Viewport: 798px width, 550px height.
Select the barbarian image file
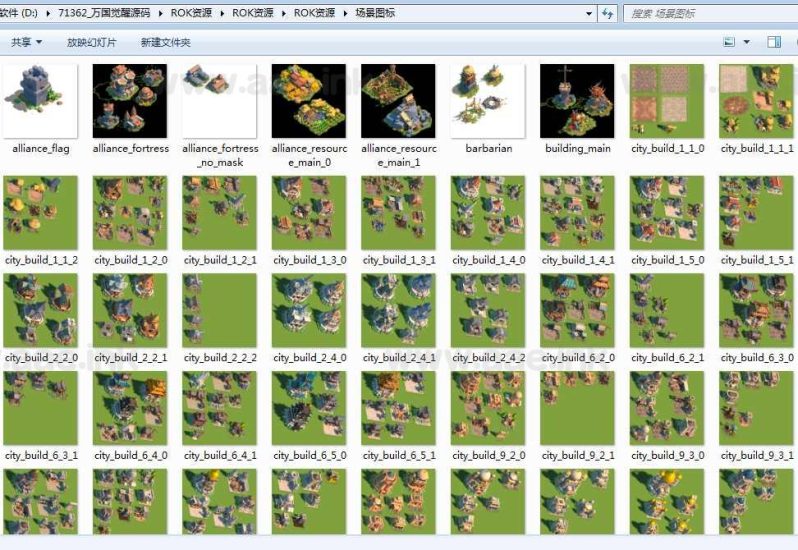coord(488,101)
